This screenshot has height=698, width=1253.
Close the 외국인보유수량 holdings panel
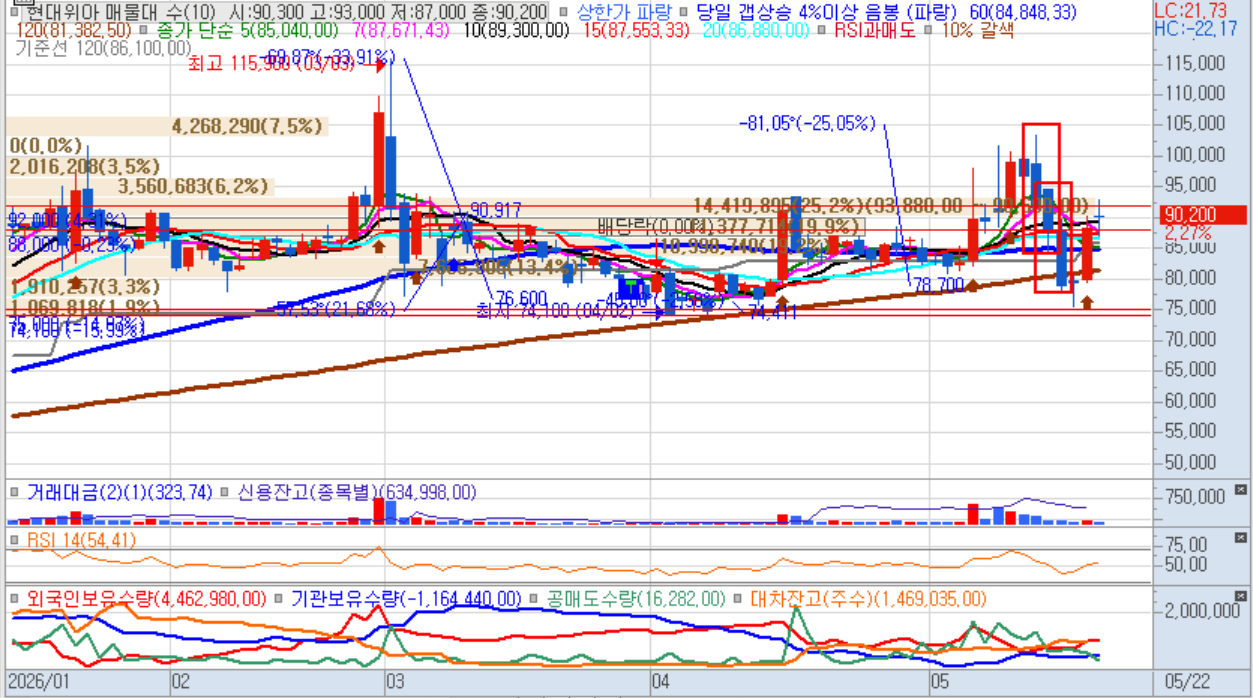(x=1241, y=597)
